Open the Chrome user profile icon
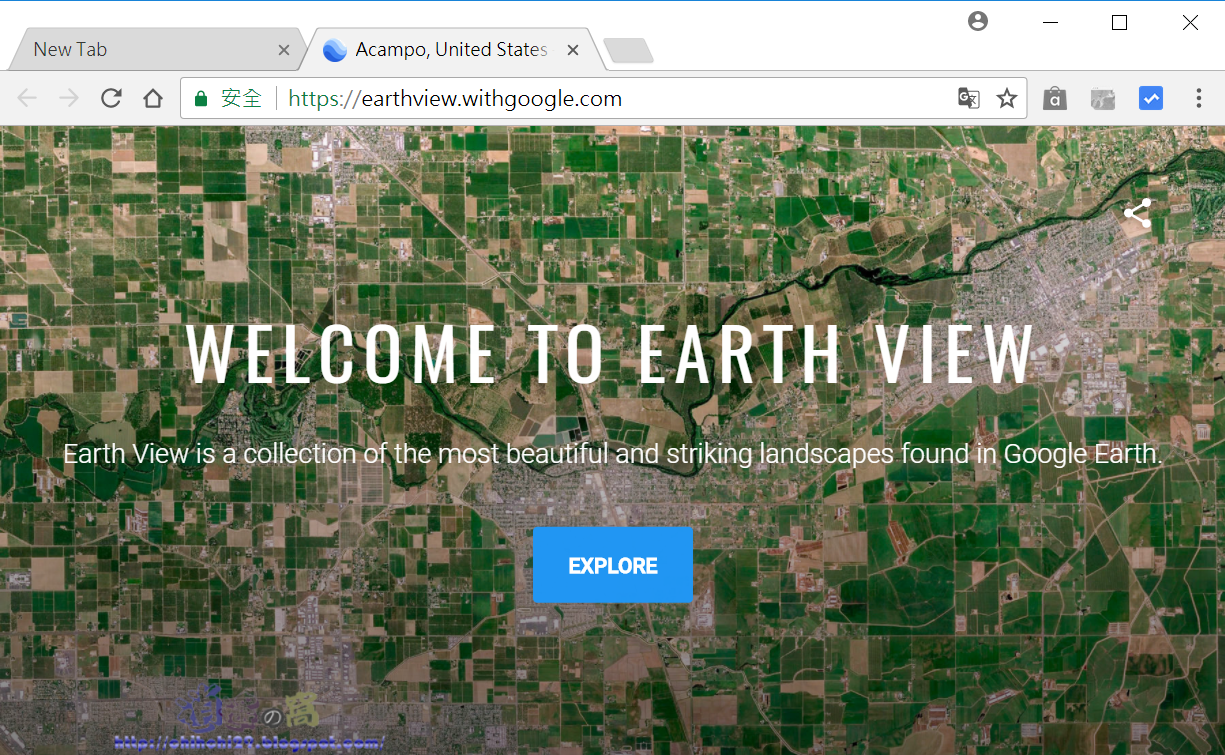 [978, 21]
